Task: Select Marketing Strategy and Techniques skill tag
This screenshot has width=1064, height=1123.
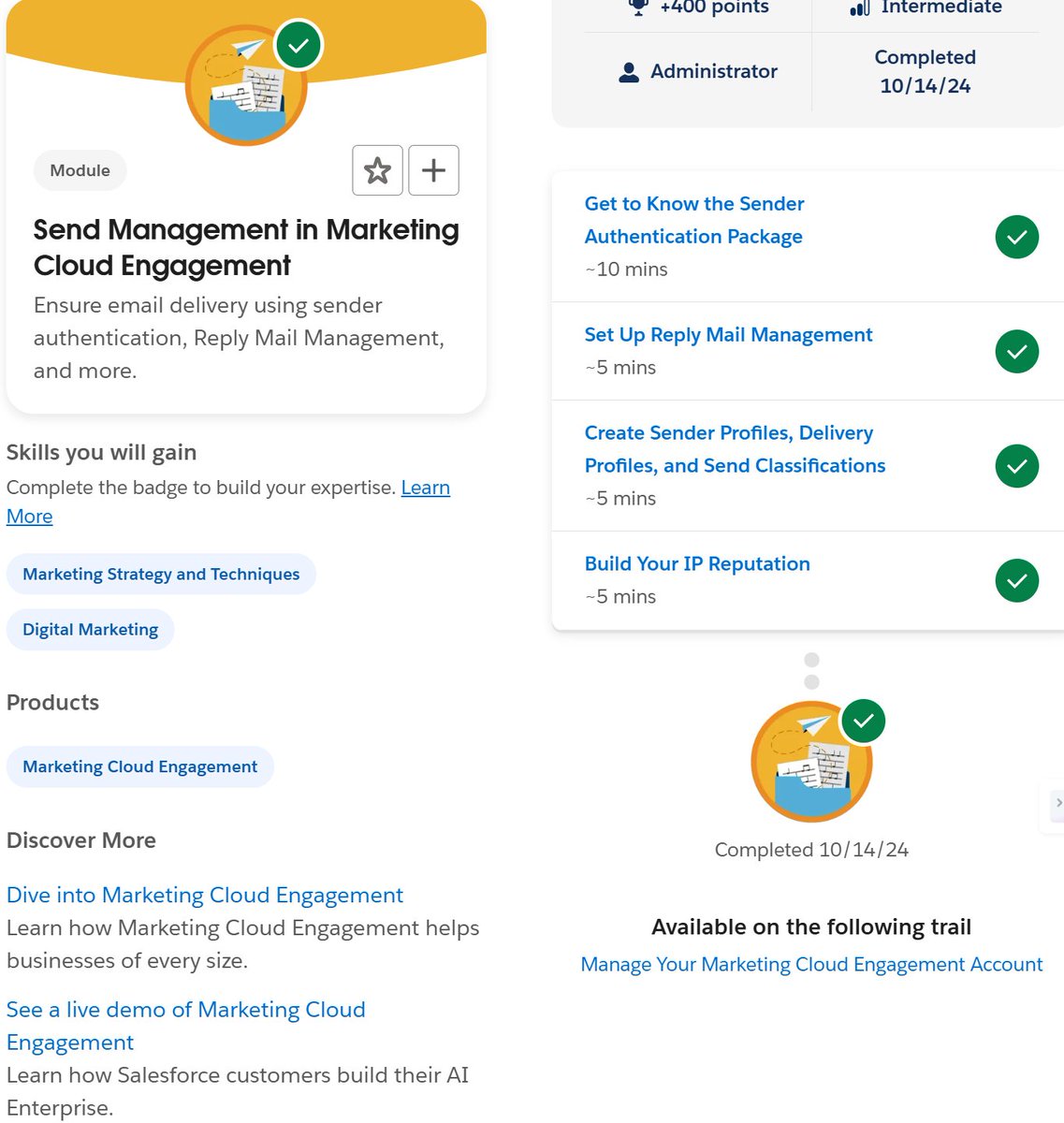Action: coord(161,574)
